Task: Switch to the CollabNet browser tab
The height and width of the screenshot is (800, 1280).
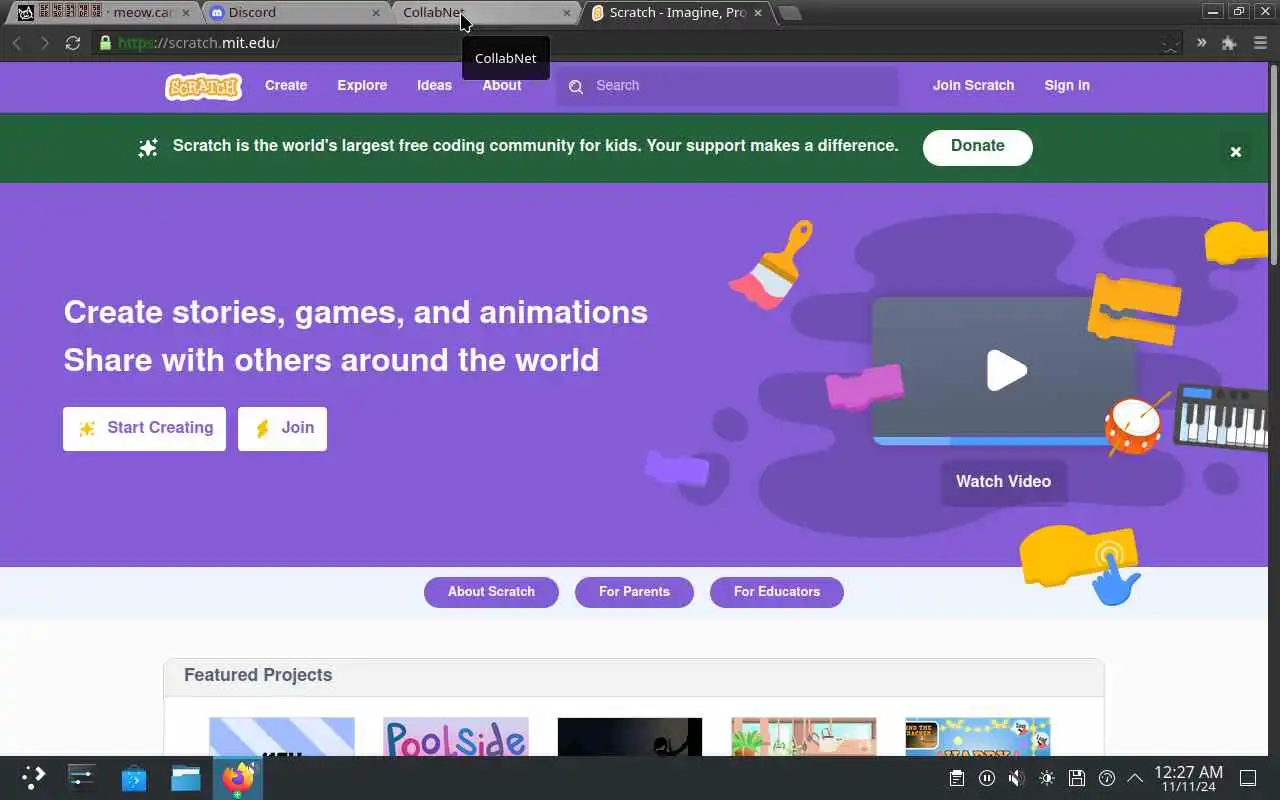Action: pos(484,13)
